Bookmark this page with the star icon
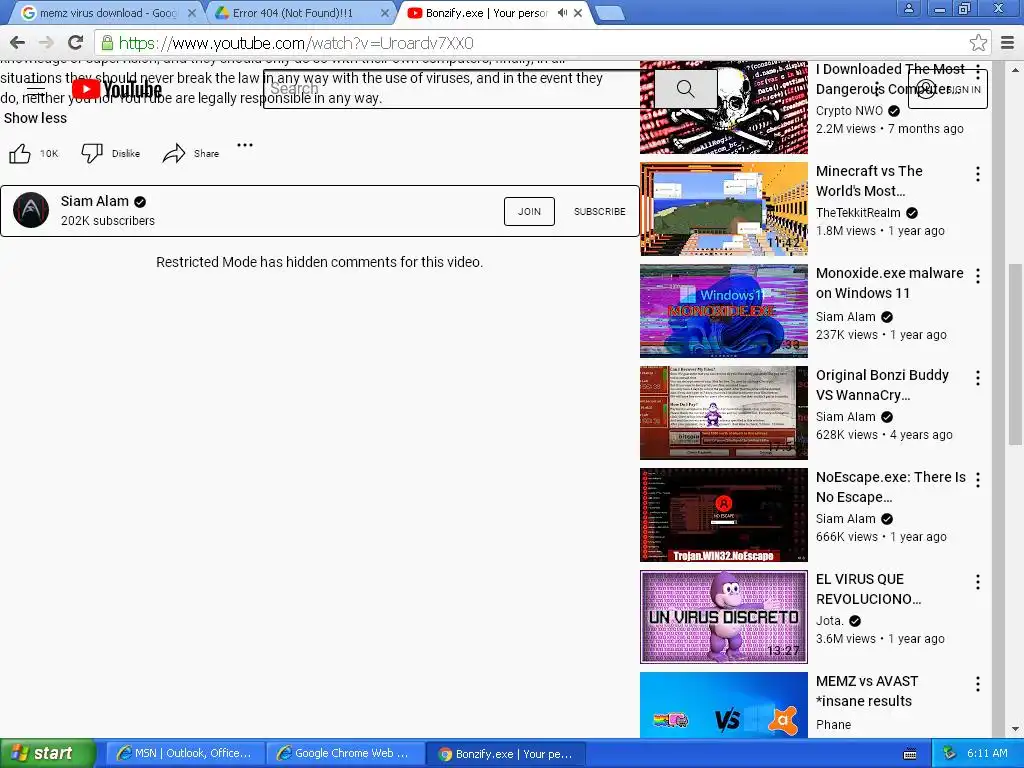This screenshot has width=1024, height=768. tap(978, 43)
